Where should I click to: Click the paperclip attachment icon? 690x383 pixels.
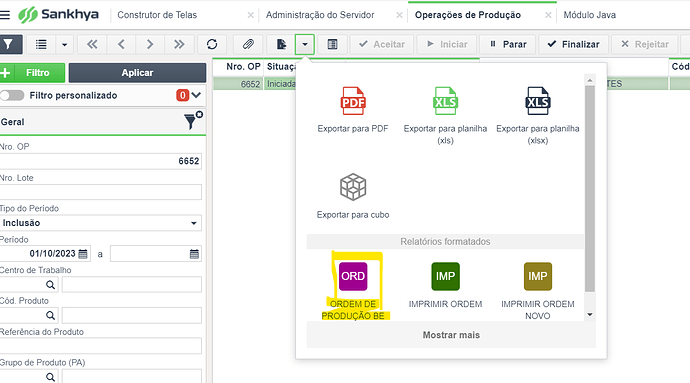(248, 44)
